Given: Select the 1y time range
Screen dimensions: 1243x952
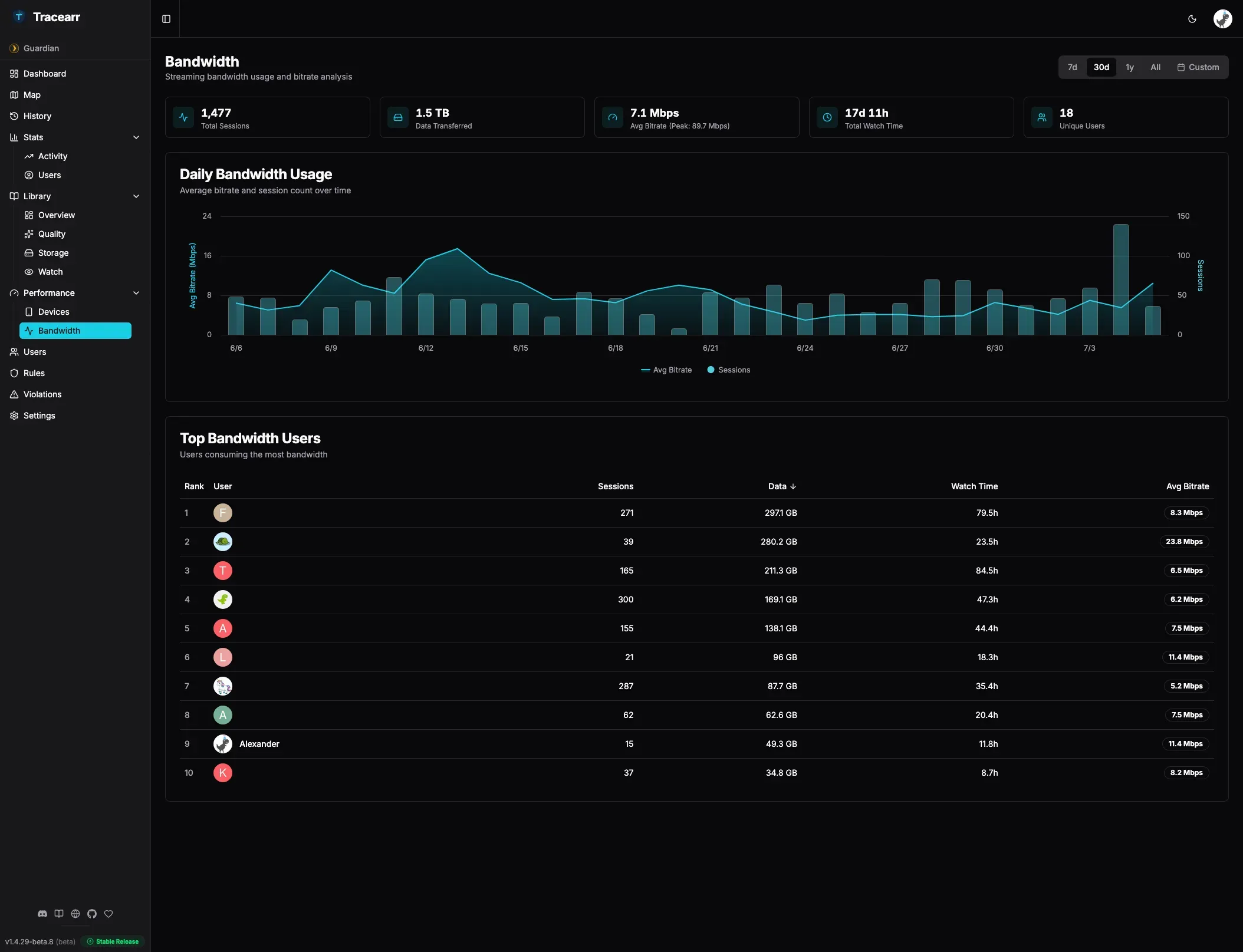Looking at the screenshot, I should tap(1130, 67).
